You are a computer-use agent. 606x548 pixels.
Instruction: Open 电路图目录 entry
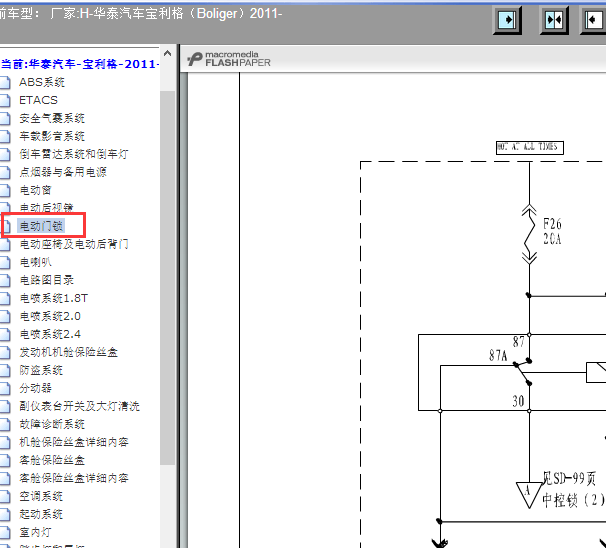point(46,280)
